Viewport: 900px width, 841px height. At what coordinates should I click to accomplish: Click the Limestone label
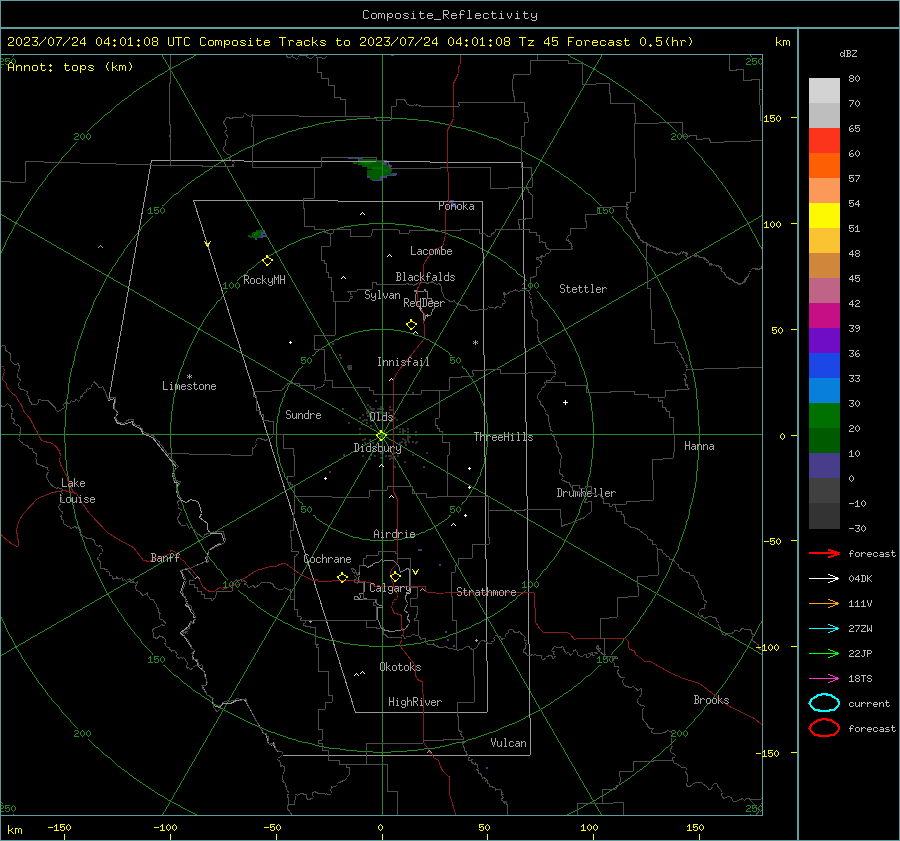coord(189,386)
